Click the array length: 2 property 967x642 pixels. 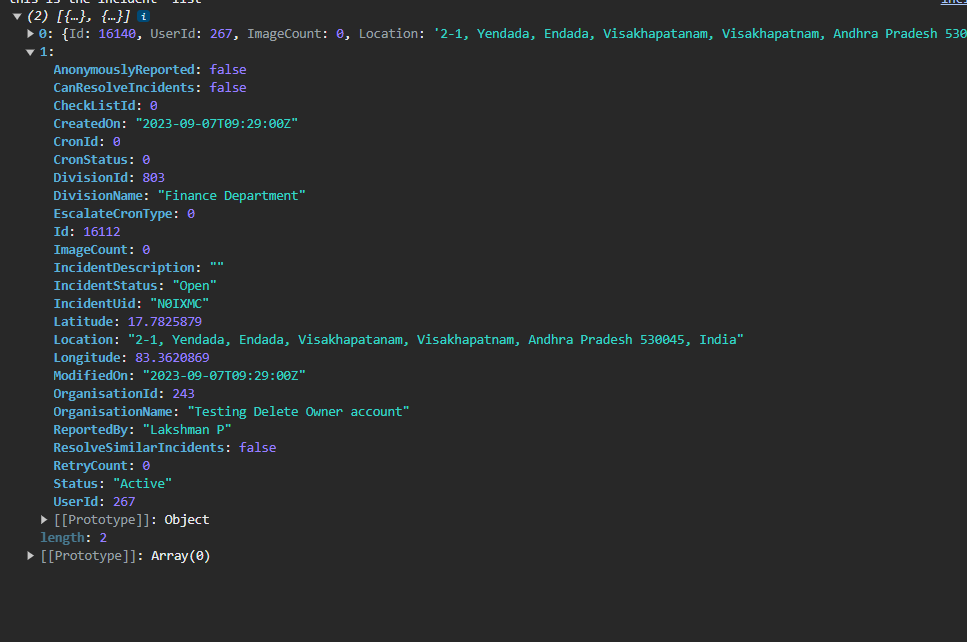[73, 538]
